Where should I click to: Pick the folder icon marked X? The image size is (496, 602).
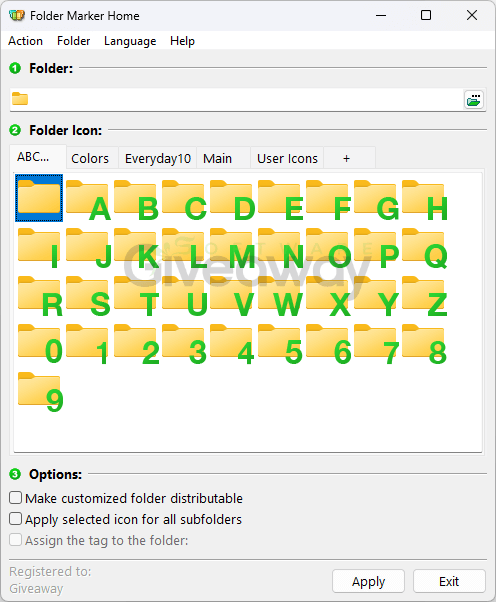(x=327, y=294)
